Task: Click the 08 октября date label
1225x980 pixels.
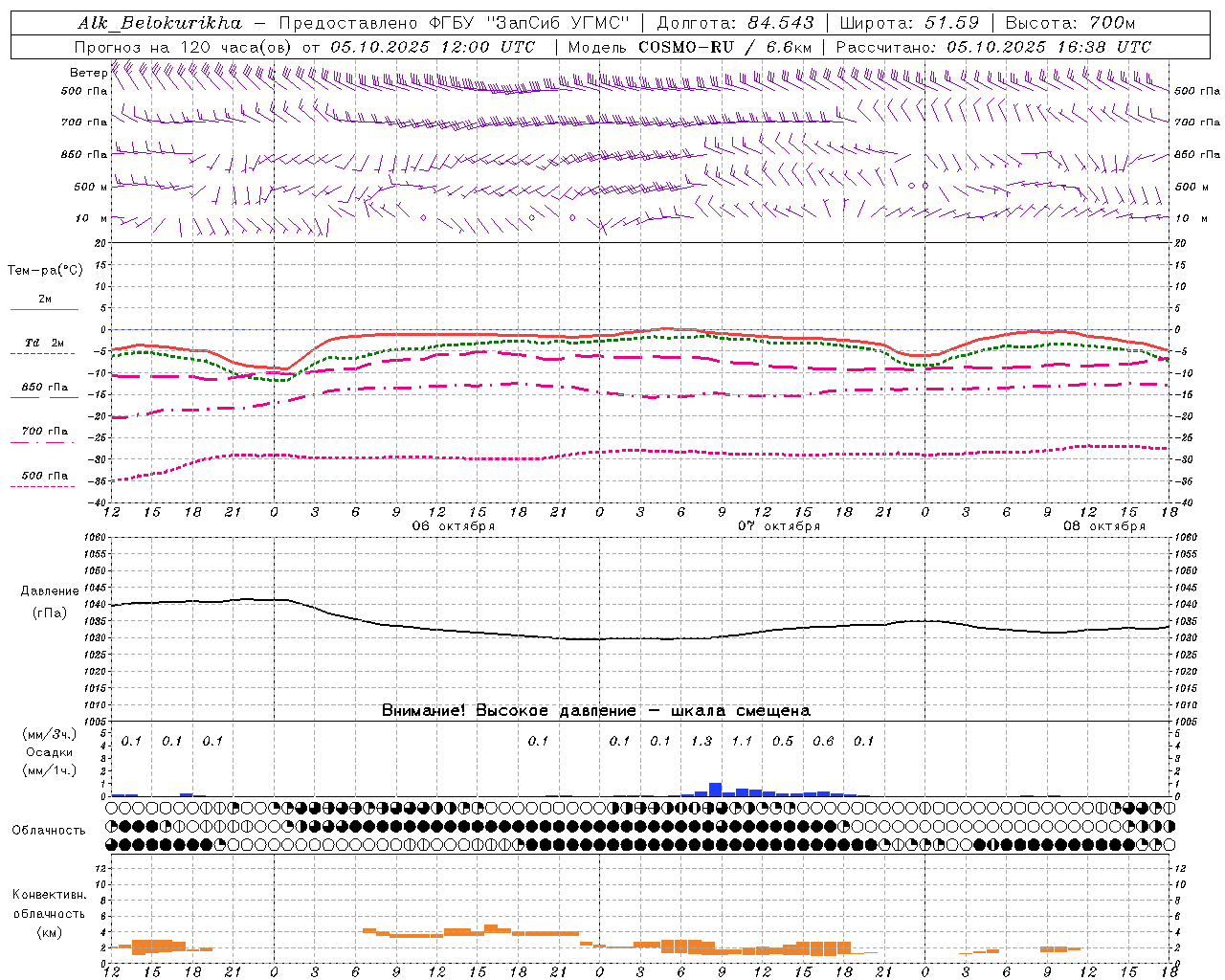Action: (1104, 526)
